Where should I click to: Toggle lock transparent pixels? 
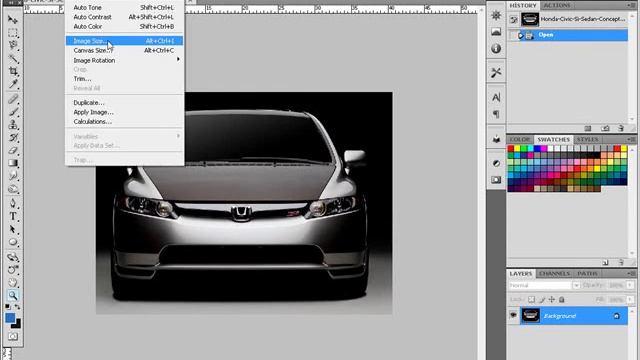[531, 300]
